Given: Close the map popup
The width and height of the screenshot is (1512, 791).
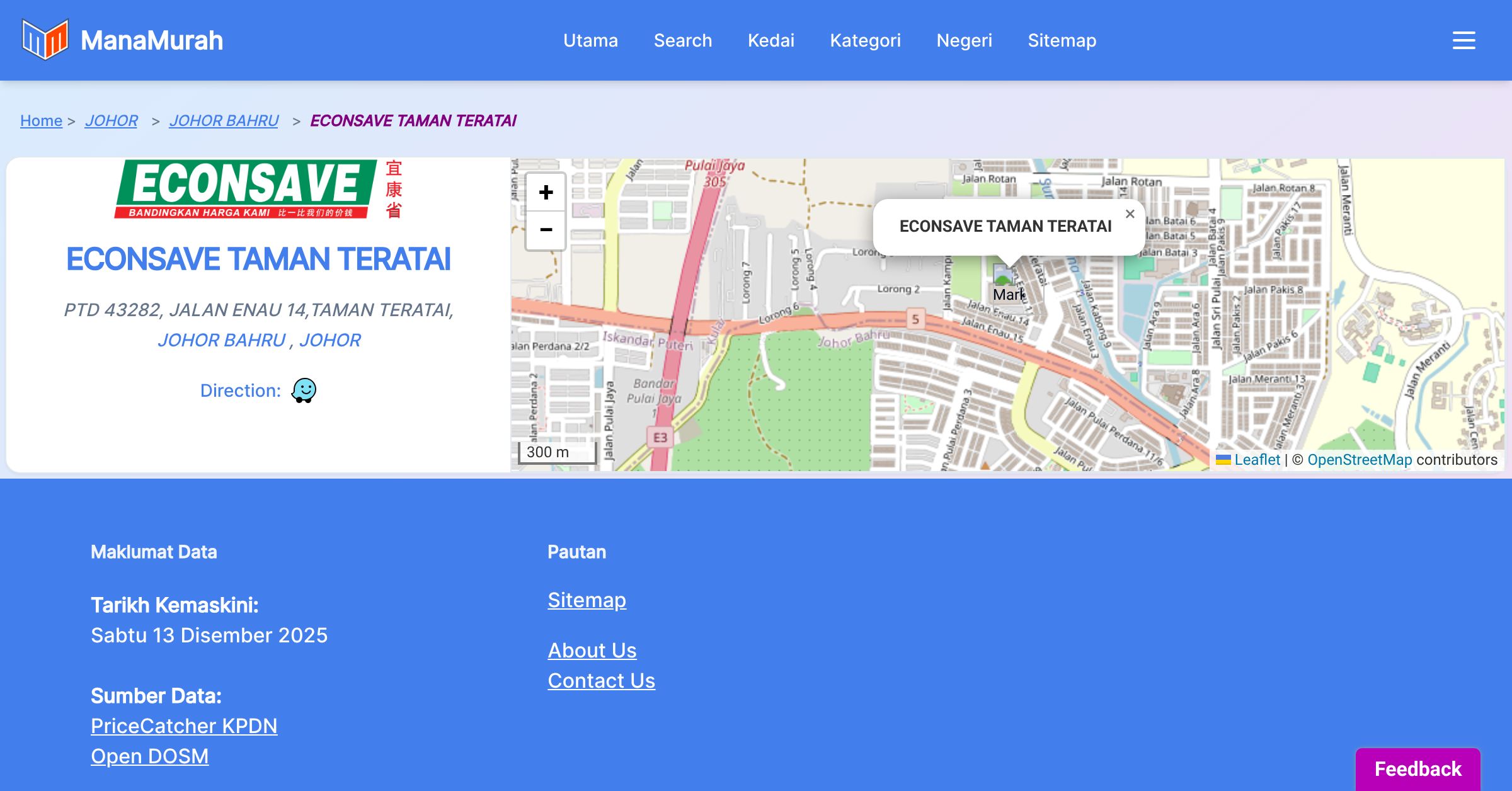Looking at the screenshot, I should pos(1130,214).
